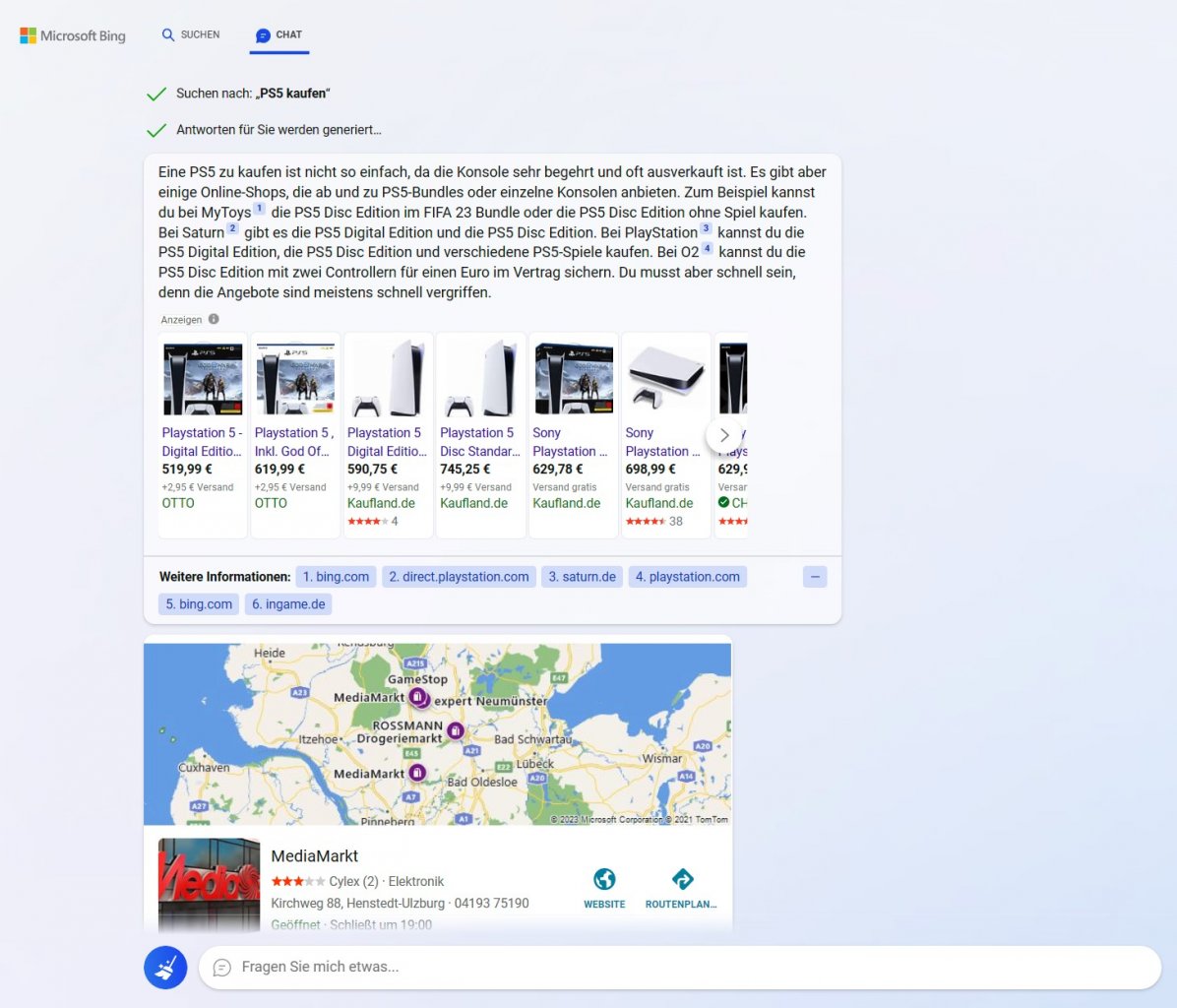Open the '1. bing.com' source chip
Viewport: 1177px width, 1008px height.
[x=336, y=577]
